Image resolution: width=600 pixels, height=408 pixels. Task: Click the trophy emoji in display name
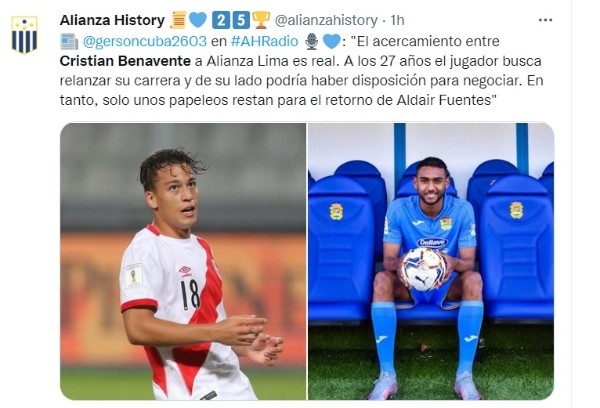[x=261, y=20]
